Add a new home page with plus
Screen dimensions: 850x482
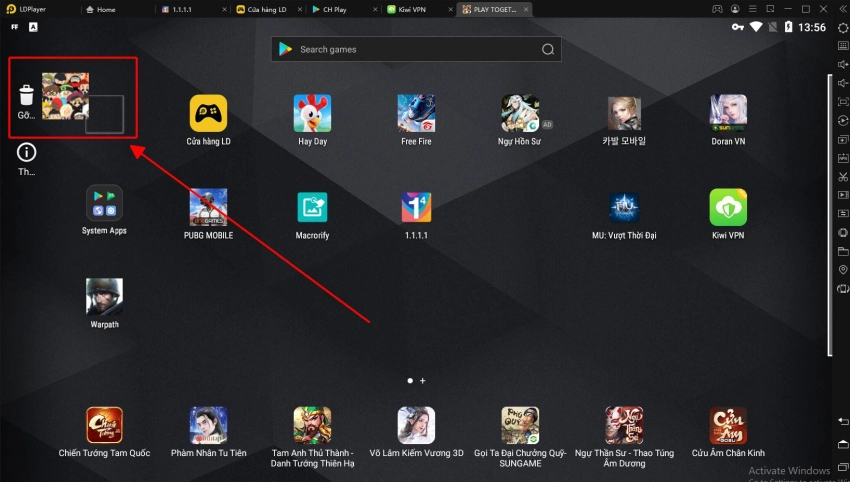[423, 381]
